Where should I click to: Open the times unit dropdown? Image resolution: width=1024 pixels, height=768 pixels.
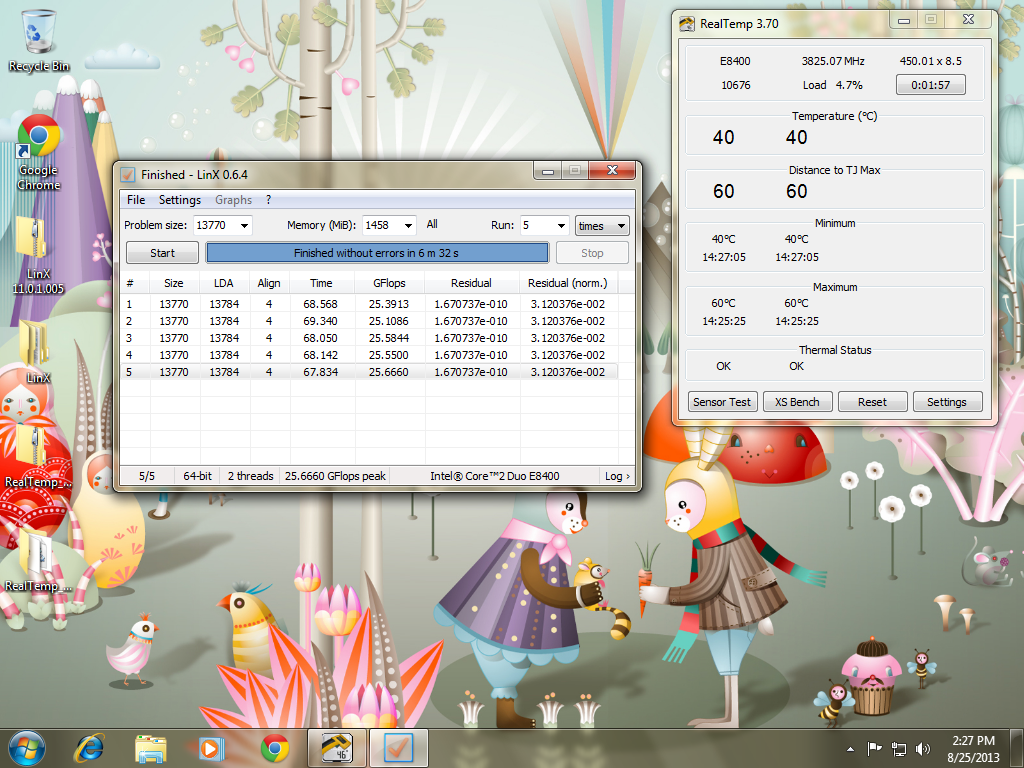(x=602, y=226)
